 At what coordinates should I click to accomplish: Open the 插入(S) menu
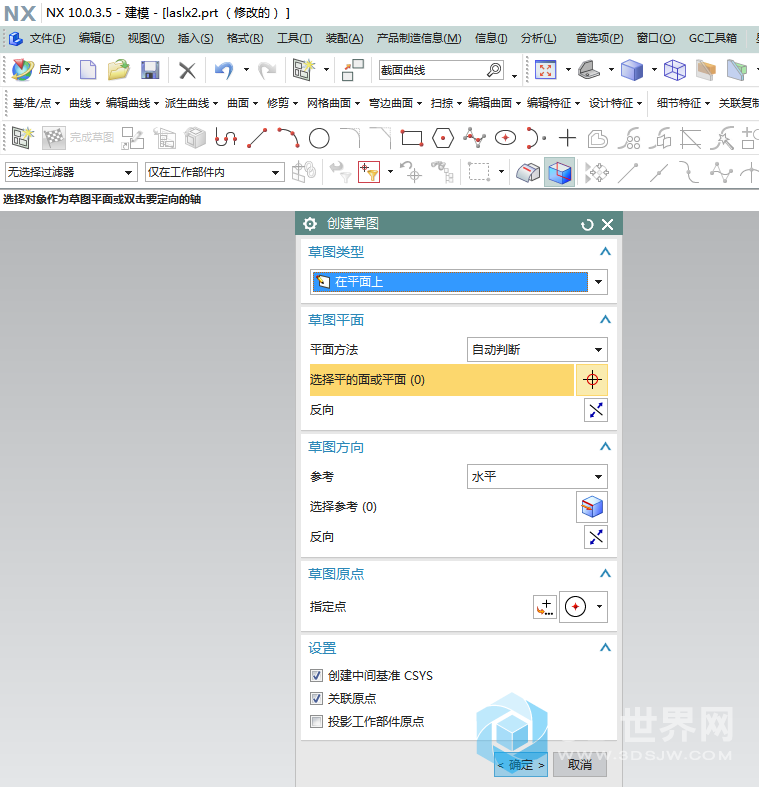coord(195,38)
